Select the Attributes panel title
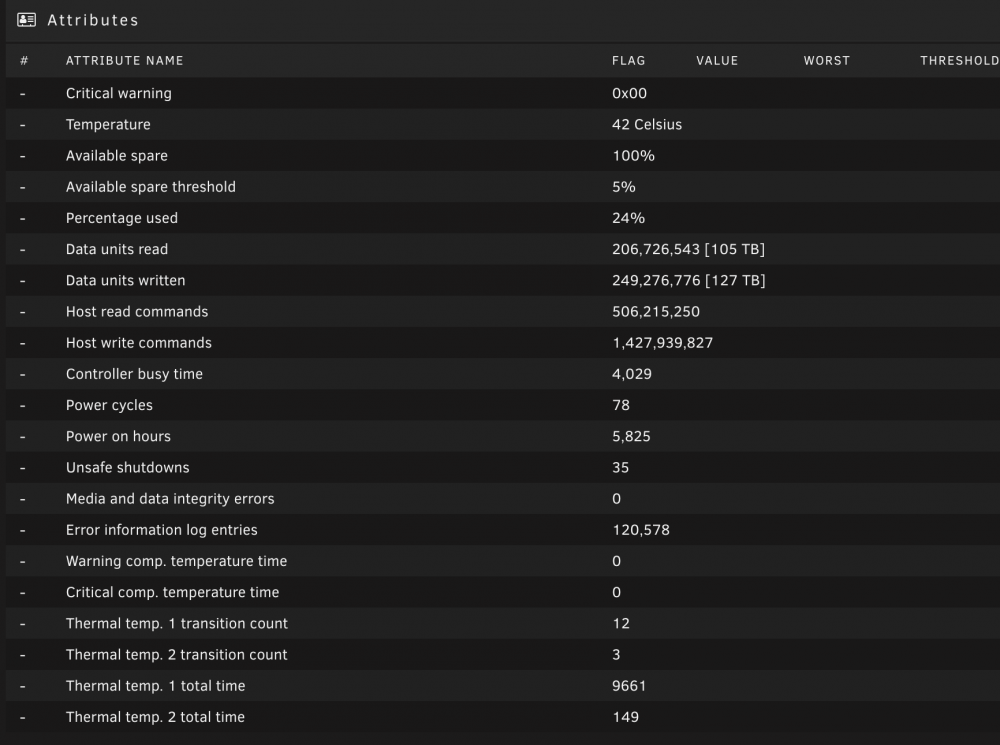This screenshot has width=1000, height=745. coord(93,20)
